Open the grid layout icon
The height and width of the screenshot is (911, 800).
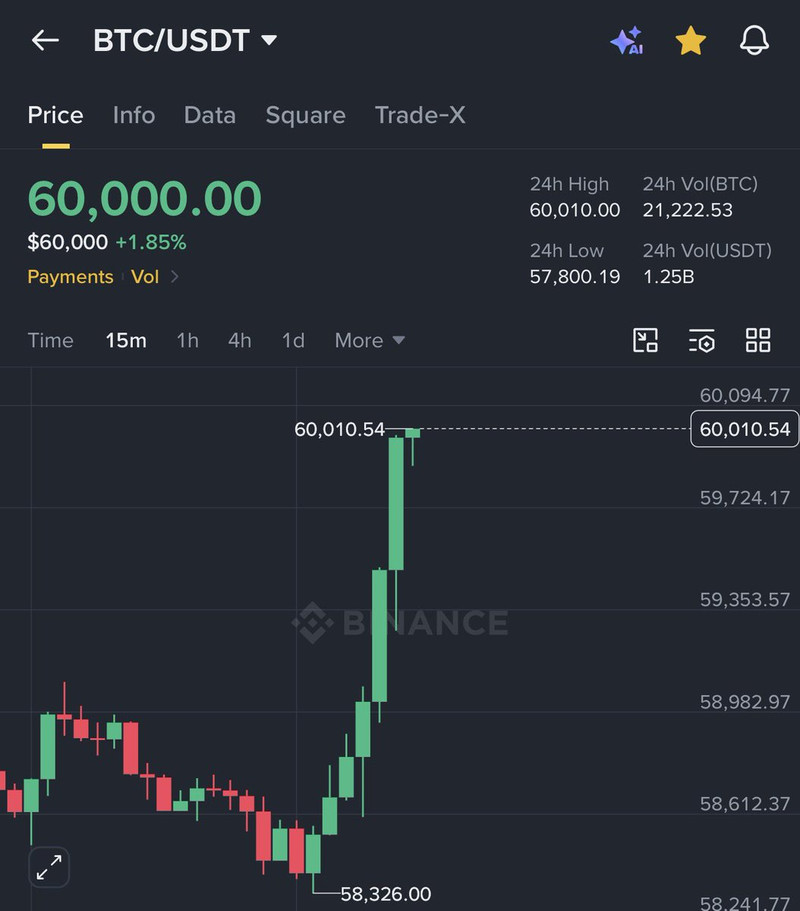[758, 340]
